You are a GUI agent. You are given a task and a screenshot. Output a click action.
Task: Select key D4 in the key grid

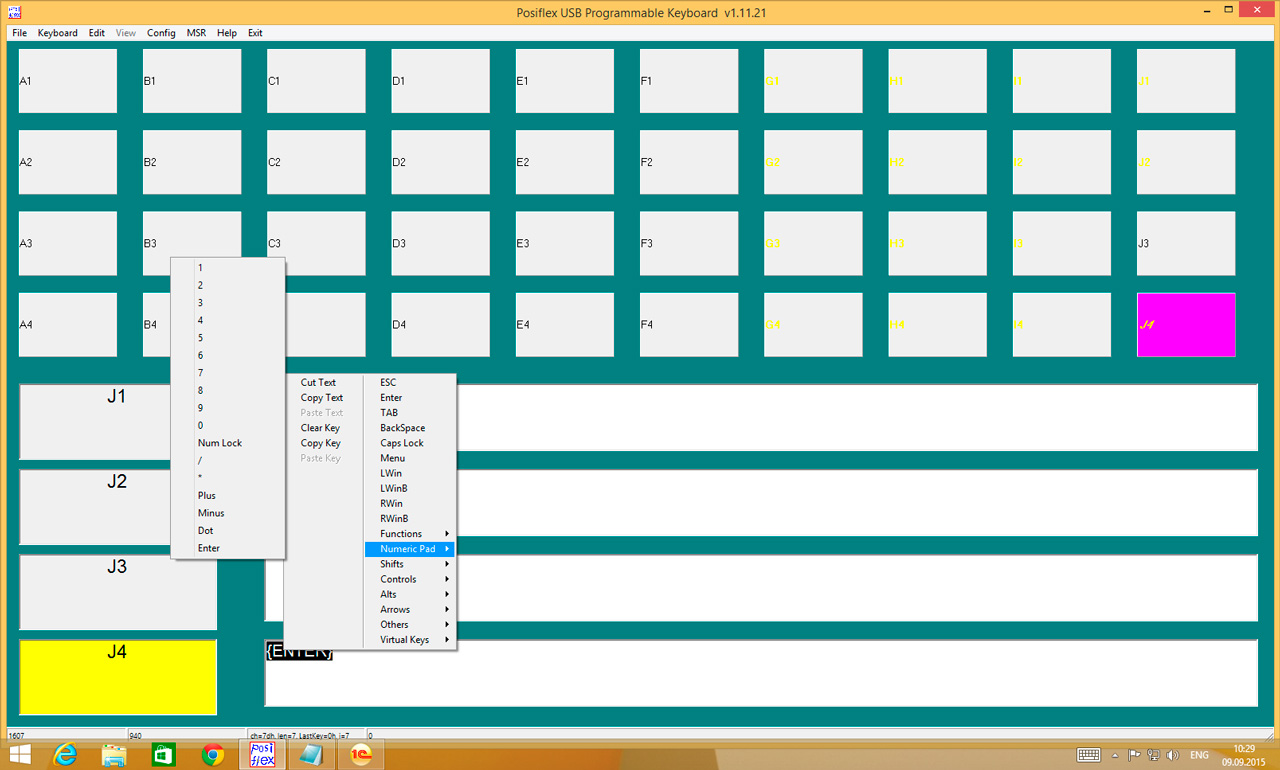(x=441, y=324)
